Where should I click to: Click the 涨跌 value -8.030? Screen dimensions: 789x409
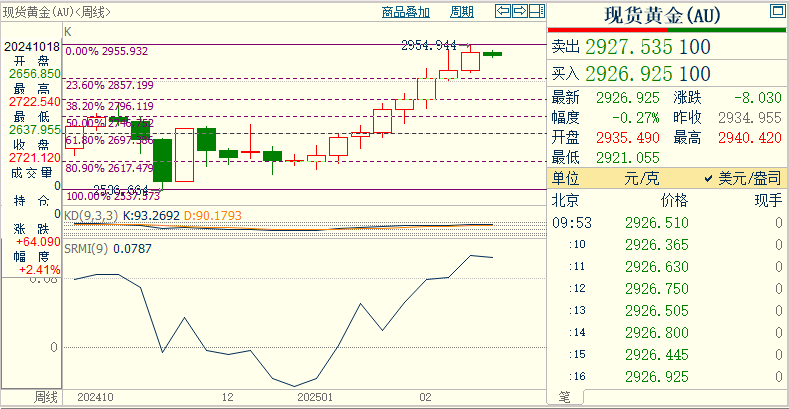click(x=758, y=98)
